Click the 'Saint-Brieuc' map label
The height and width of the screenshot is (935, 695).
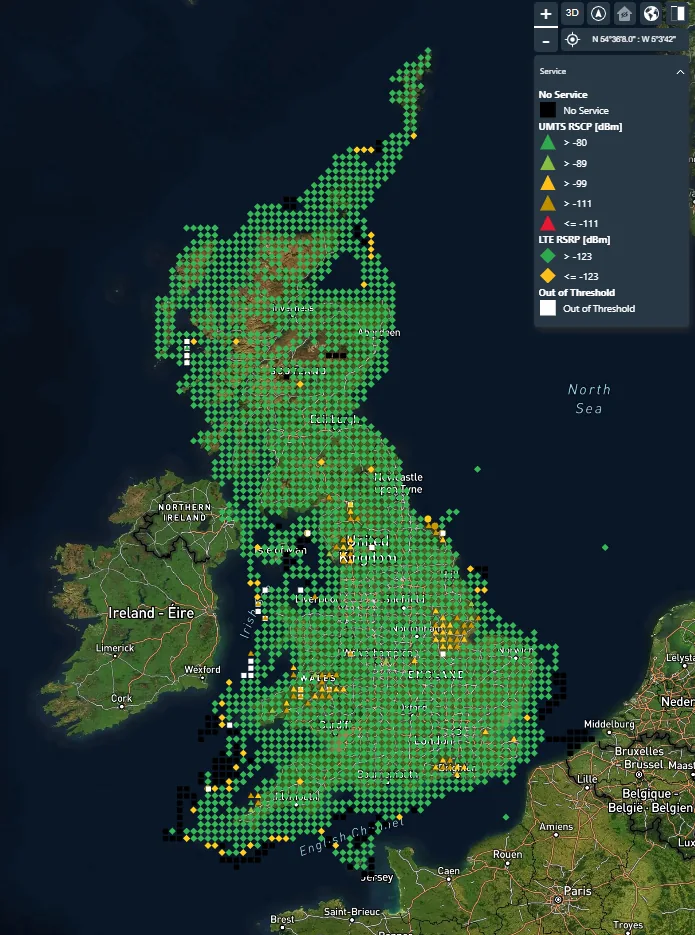coord(351,912)
